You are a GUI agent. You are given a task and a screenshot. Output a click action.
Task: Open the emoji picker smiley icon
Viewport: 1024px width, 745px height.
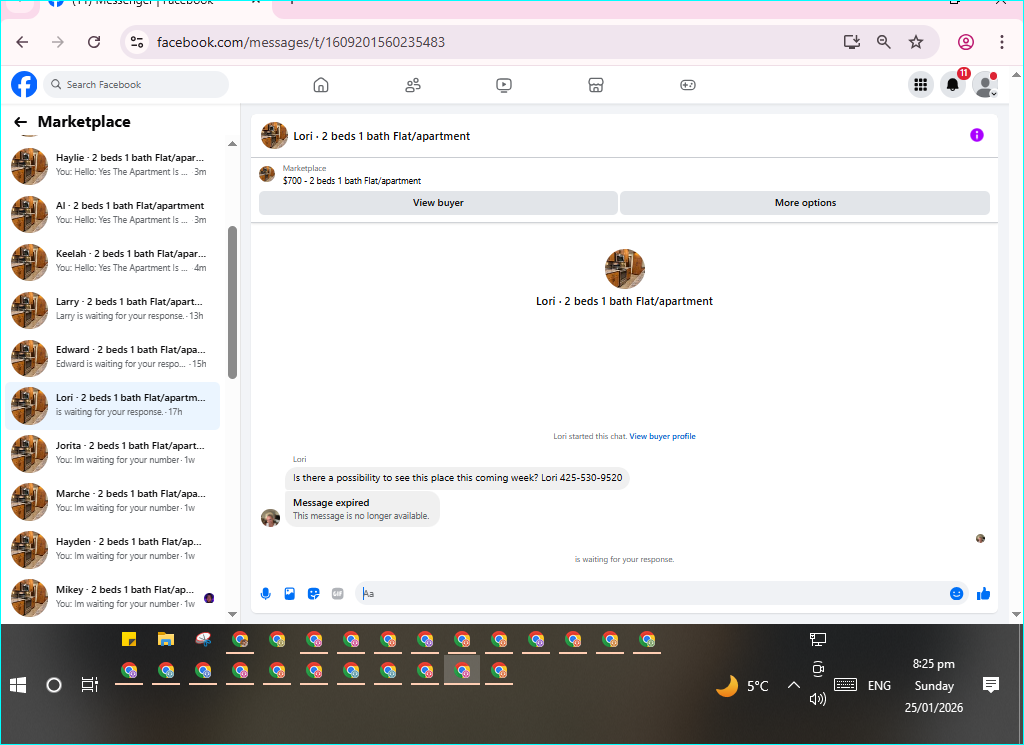pos(956,594)
